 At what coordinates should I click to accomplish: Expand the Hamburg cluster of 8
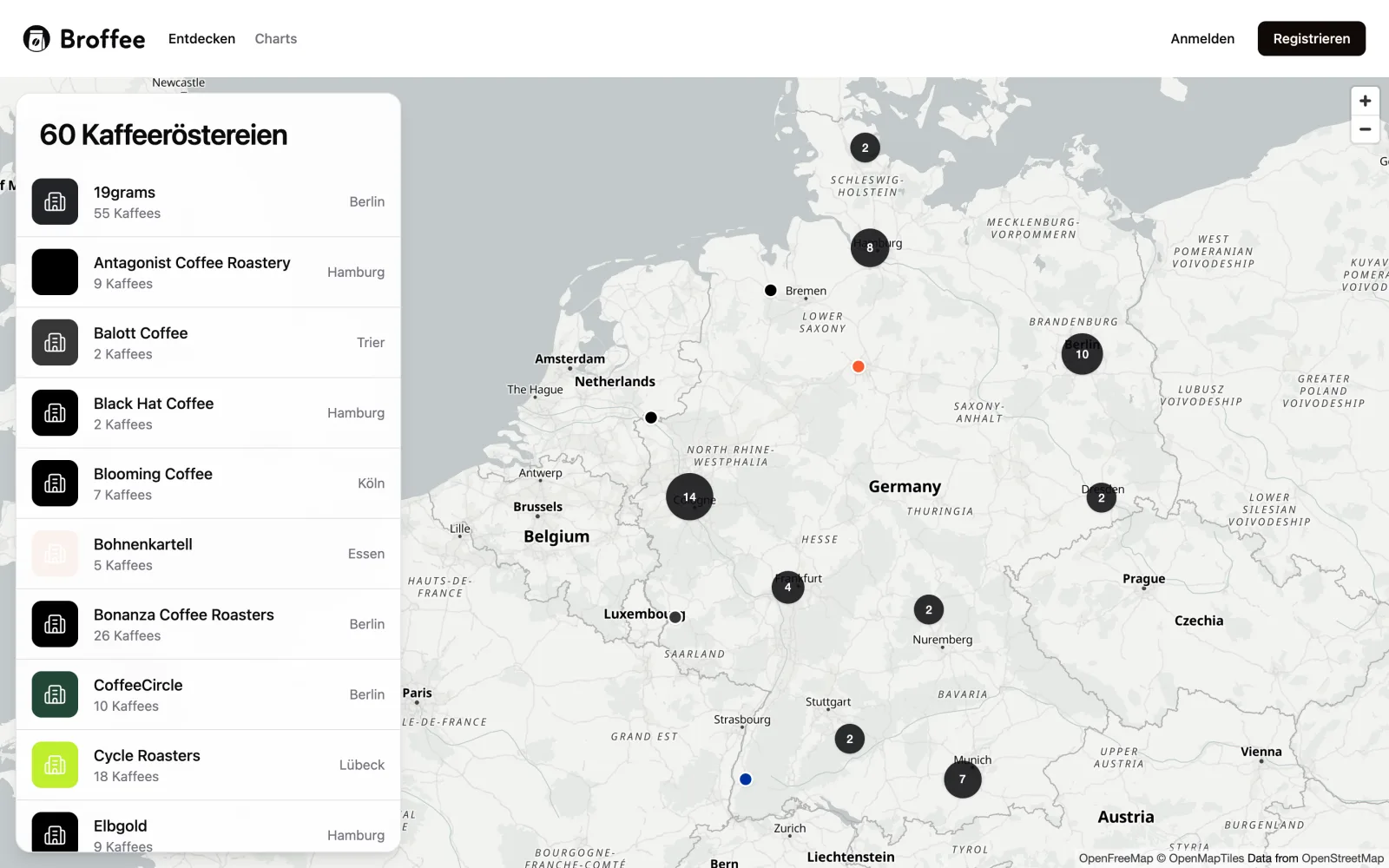(x=869, y=247)
